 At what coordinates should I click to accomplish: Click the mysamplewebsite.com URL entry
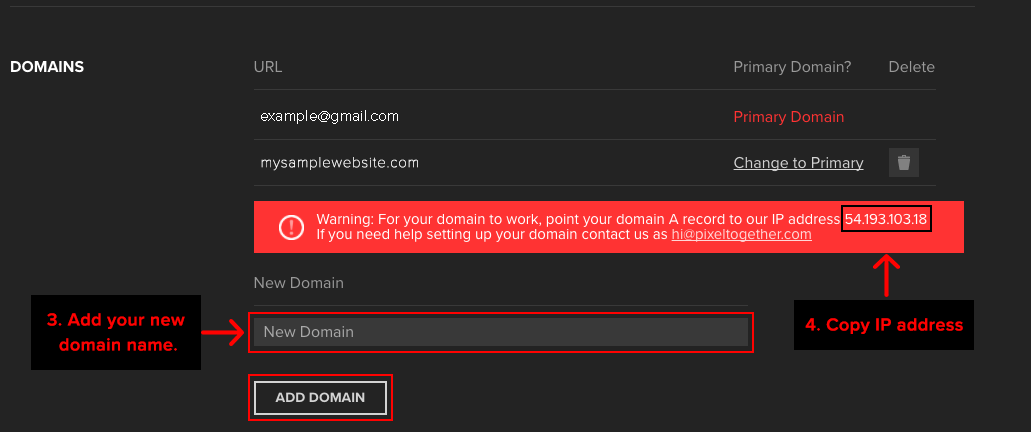[339, 162]
